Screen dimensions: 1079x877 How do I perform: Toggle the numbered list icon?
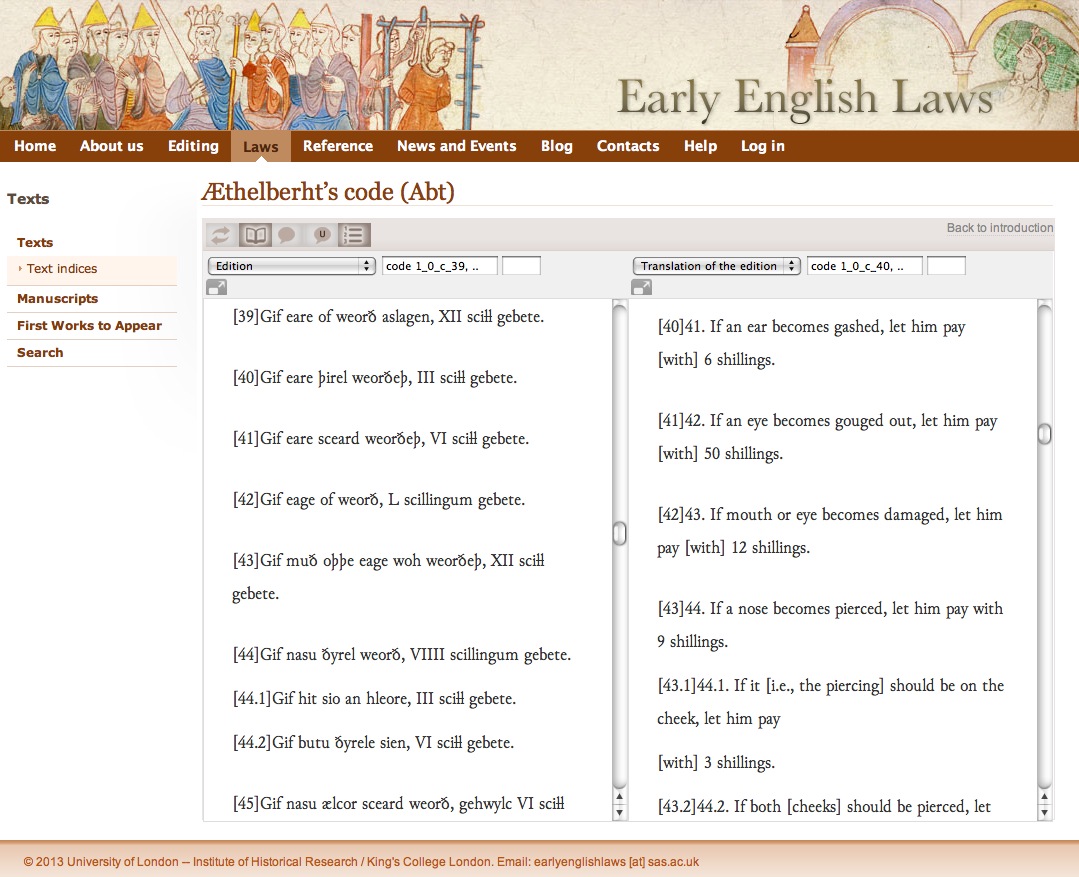tap(353, 235)
